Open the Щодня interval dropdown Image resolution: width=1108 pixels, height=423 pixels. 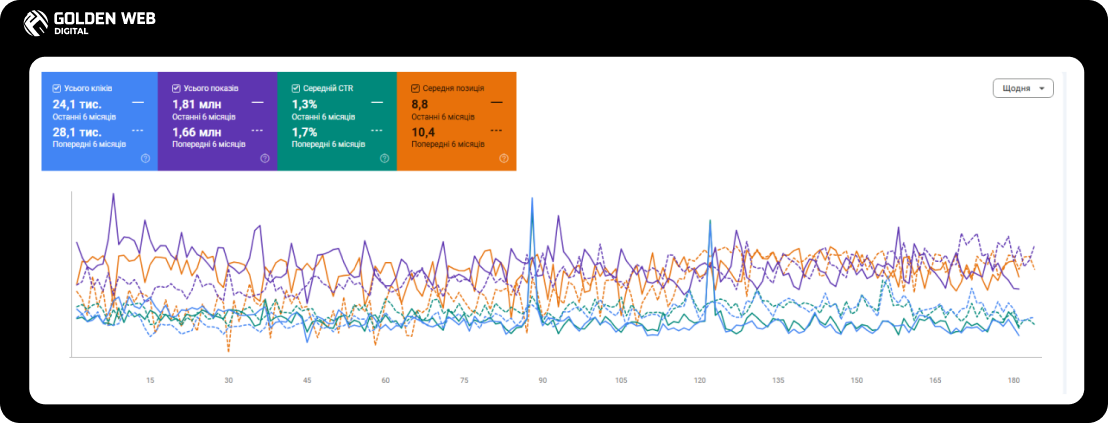(x=1023, y=89)
